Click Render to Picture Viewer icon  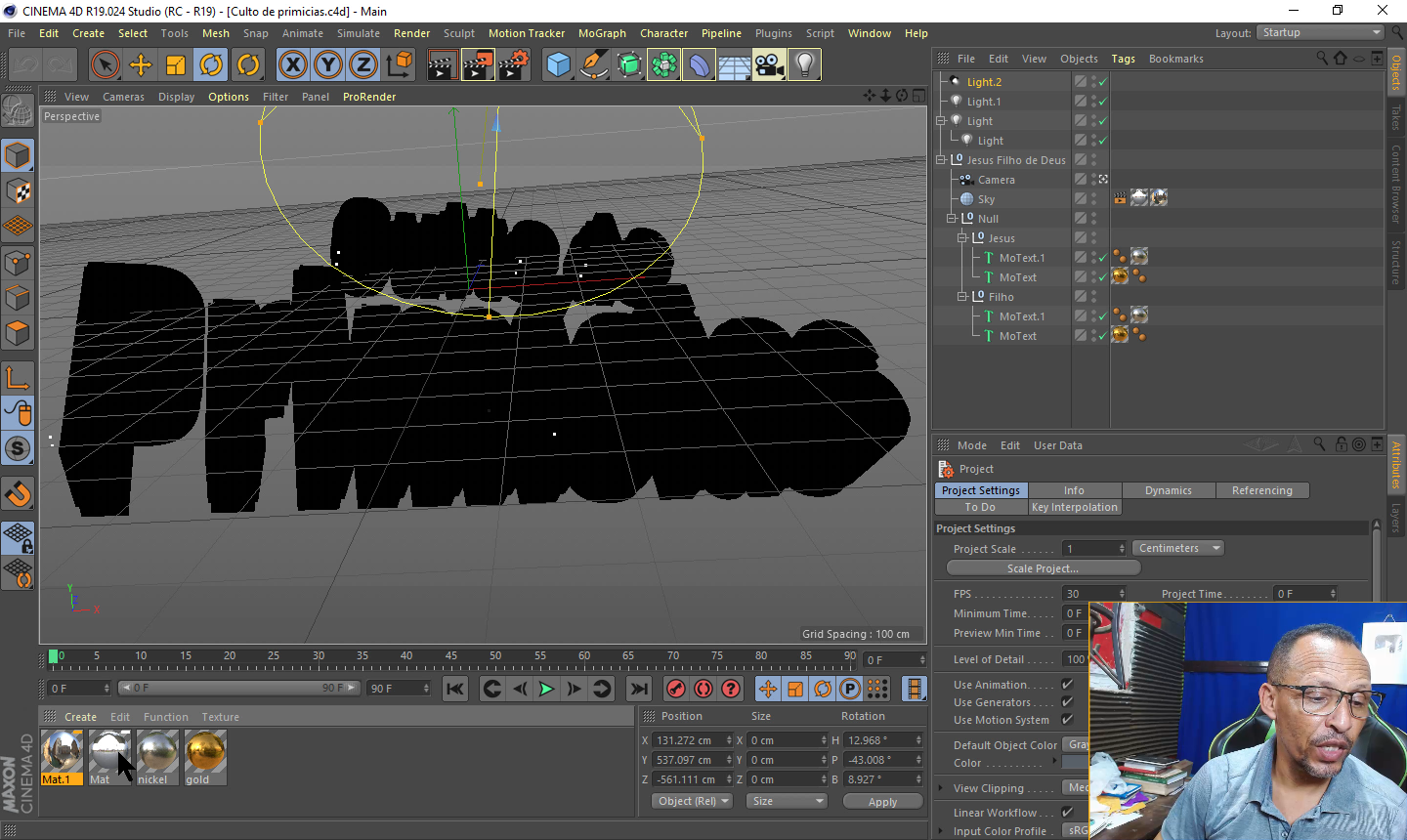point(478,65)
